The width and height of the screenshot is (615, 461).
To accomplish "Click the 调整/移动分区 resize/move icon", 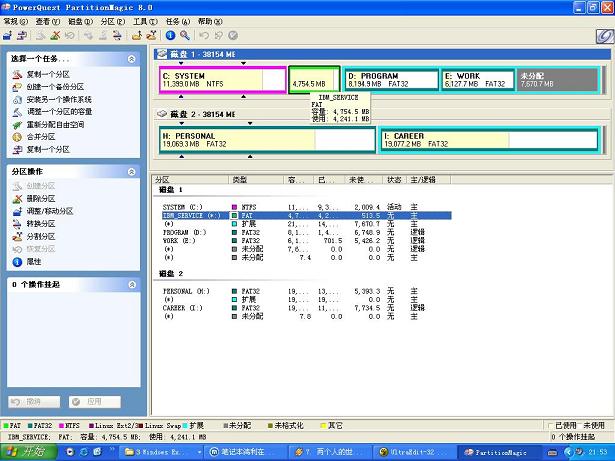I will (x=17, y=211).
